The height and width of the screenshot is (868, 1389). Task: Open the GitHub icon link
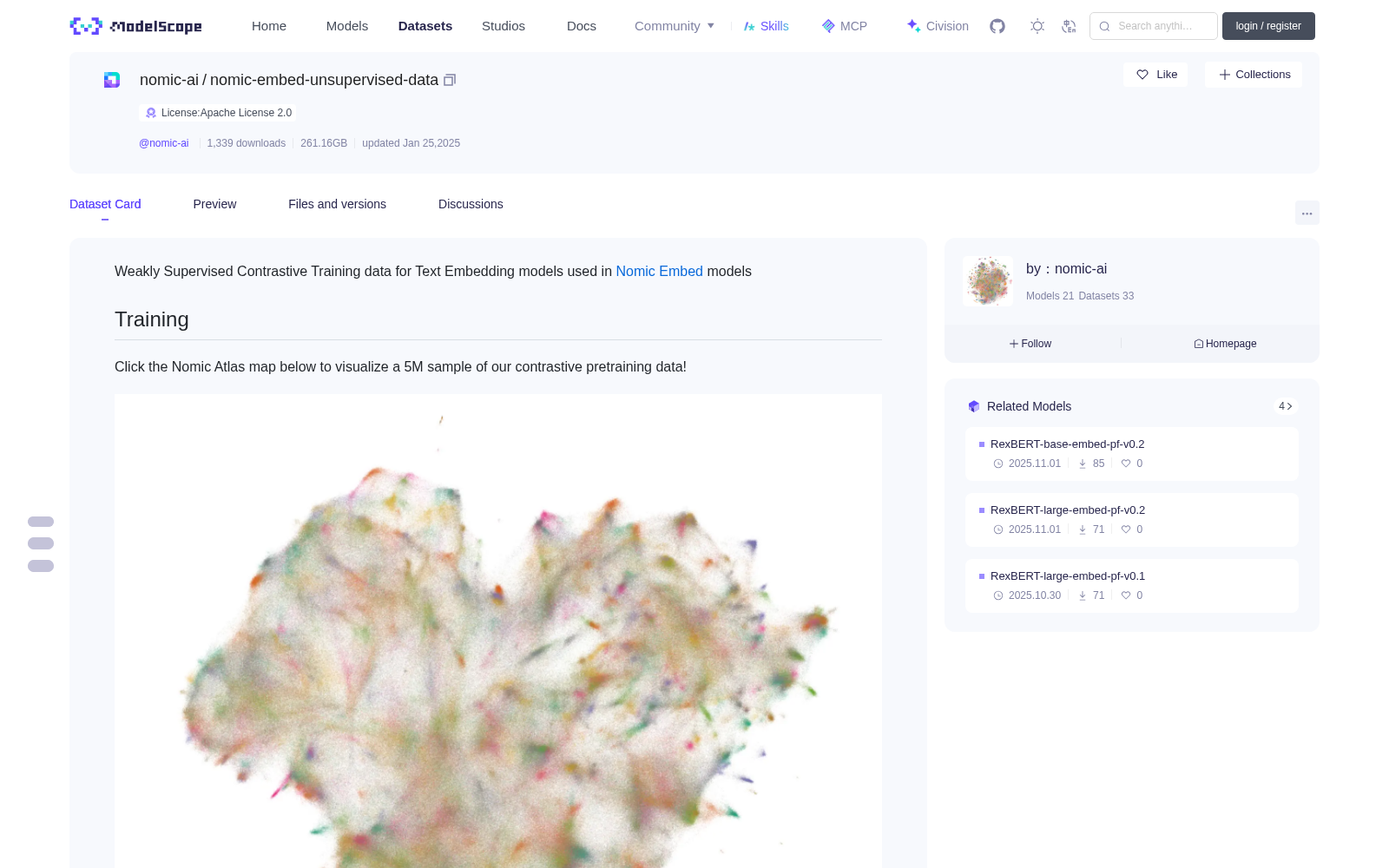997,26
